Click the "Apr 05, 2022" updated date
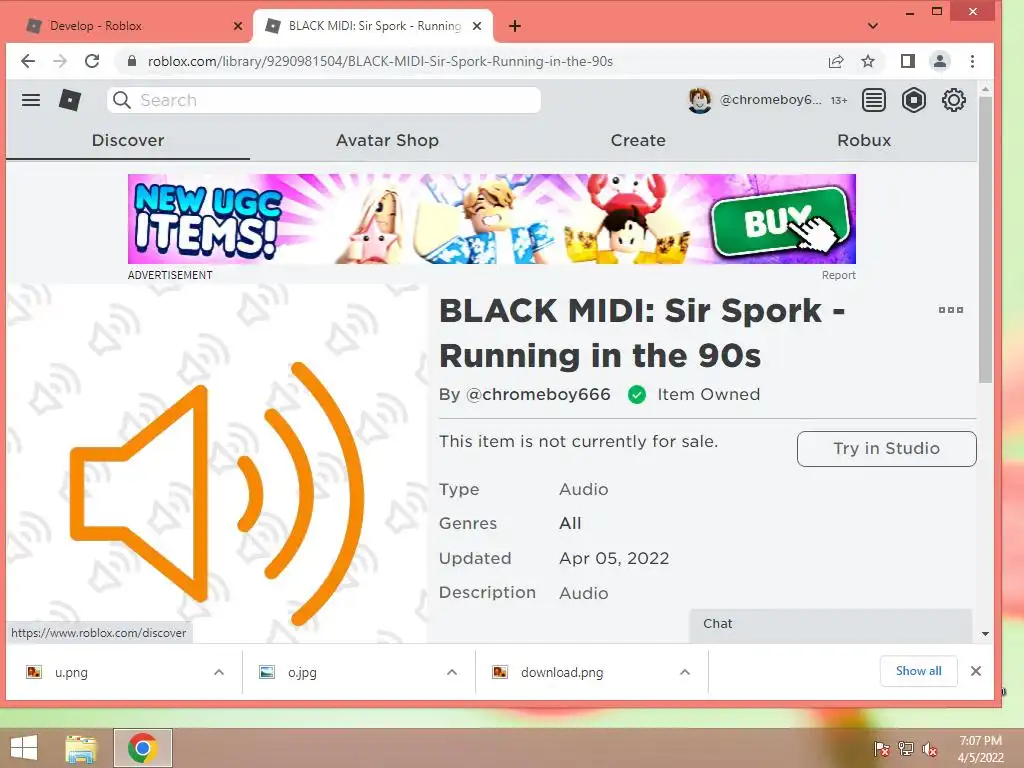The width and height of the screenshot is (1024, 768). point(614,558)
